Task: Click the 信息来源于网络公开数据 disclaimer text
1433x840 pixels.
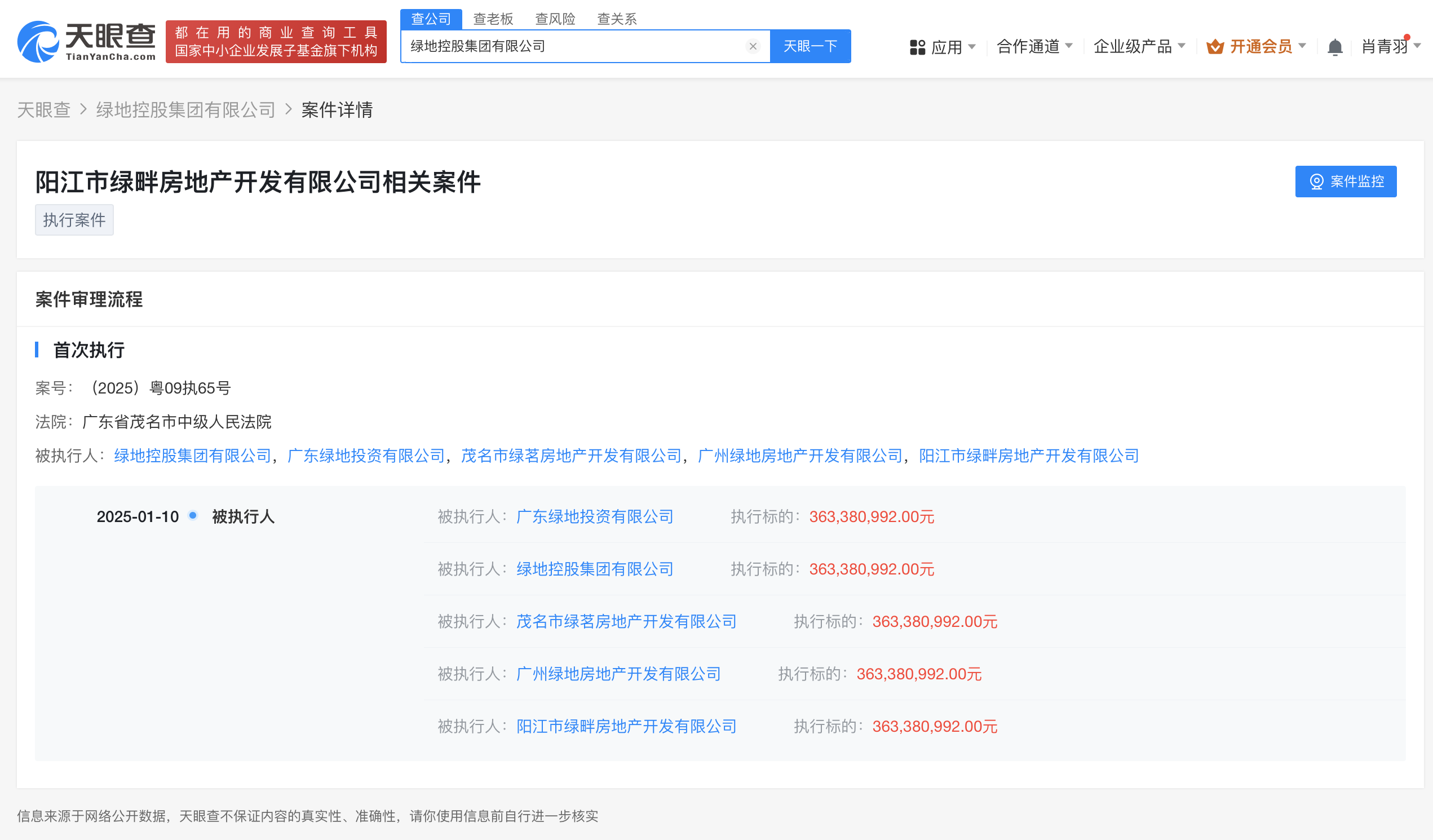Action: (308, 816)
